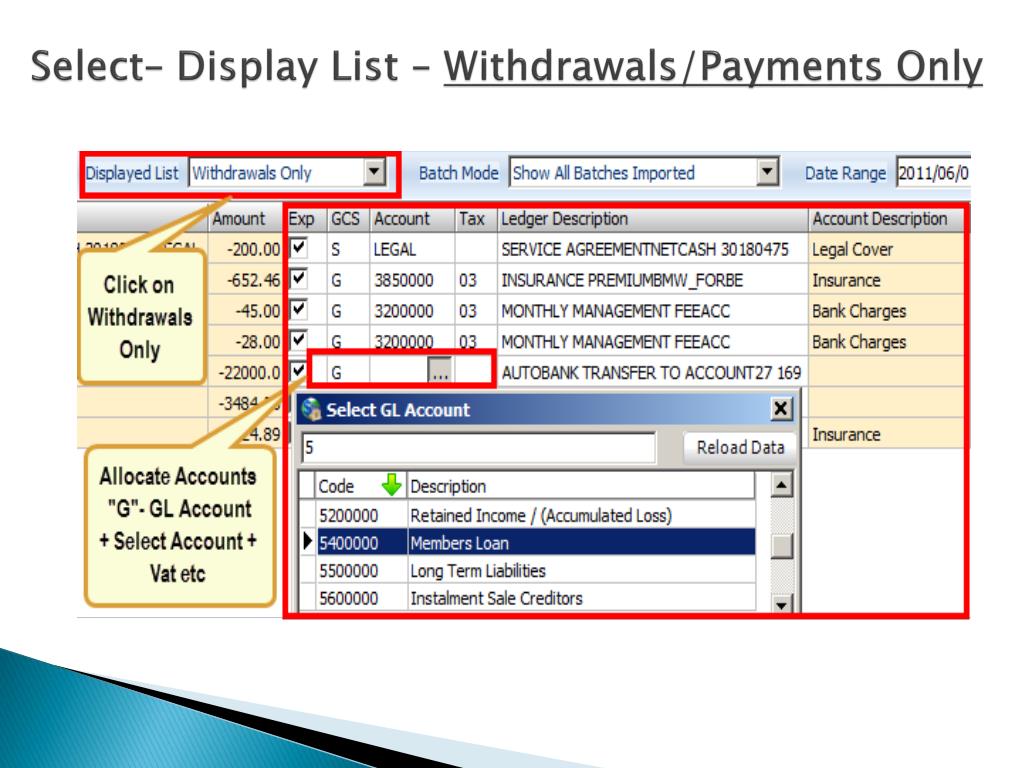Image resolution: width=1024 pixels, height=768 pixels.
Task: Click account cell 3850000
Action: click(412, 280)
